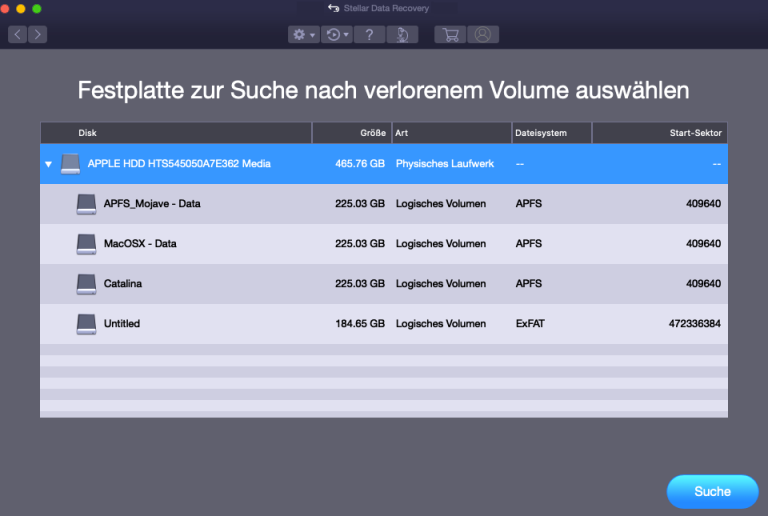Go back with the left arrow button

click(17, 34)
